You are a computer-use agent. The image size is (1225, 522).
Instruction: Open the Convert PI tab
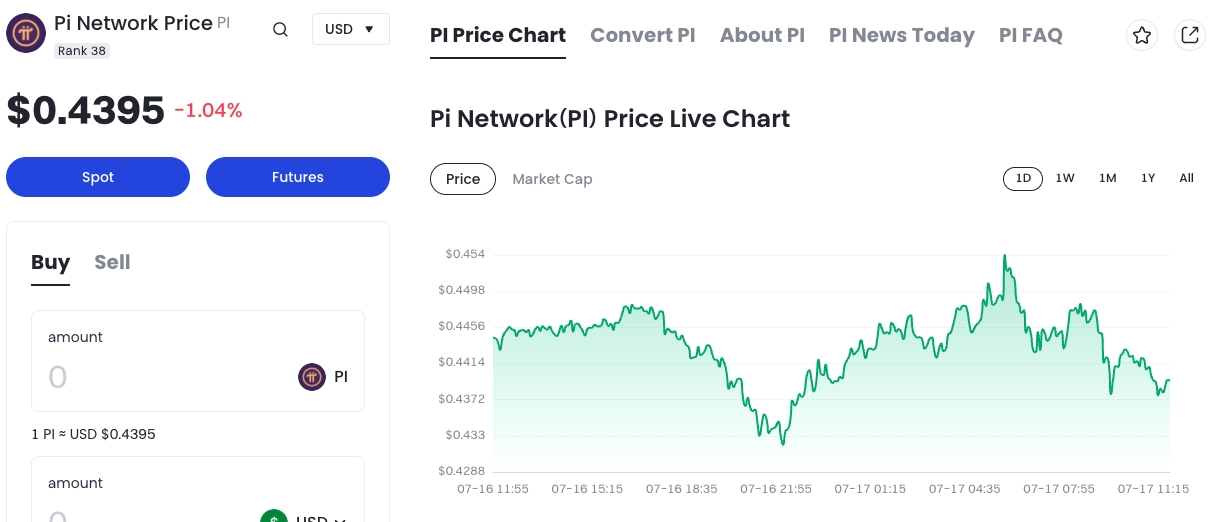tap(642, 36)
